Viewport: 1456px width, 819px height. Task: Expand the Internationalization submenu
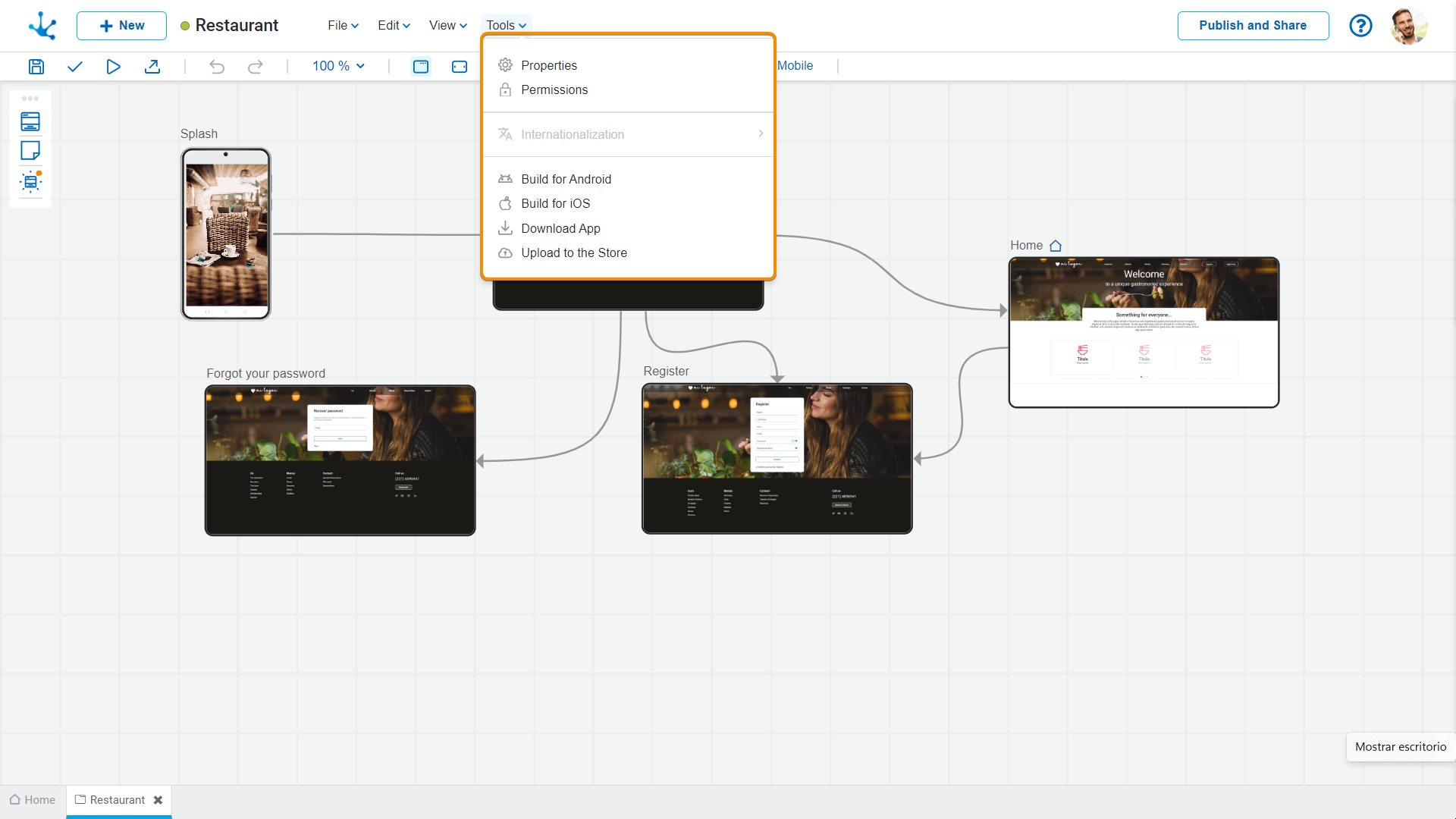[x=629, y=134]
